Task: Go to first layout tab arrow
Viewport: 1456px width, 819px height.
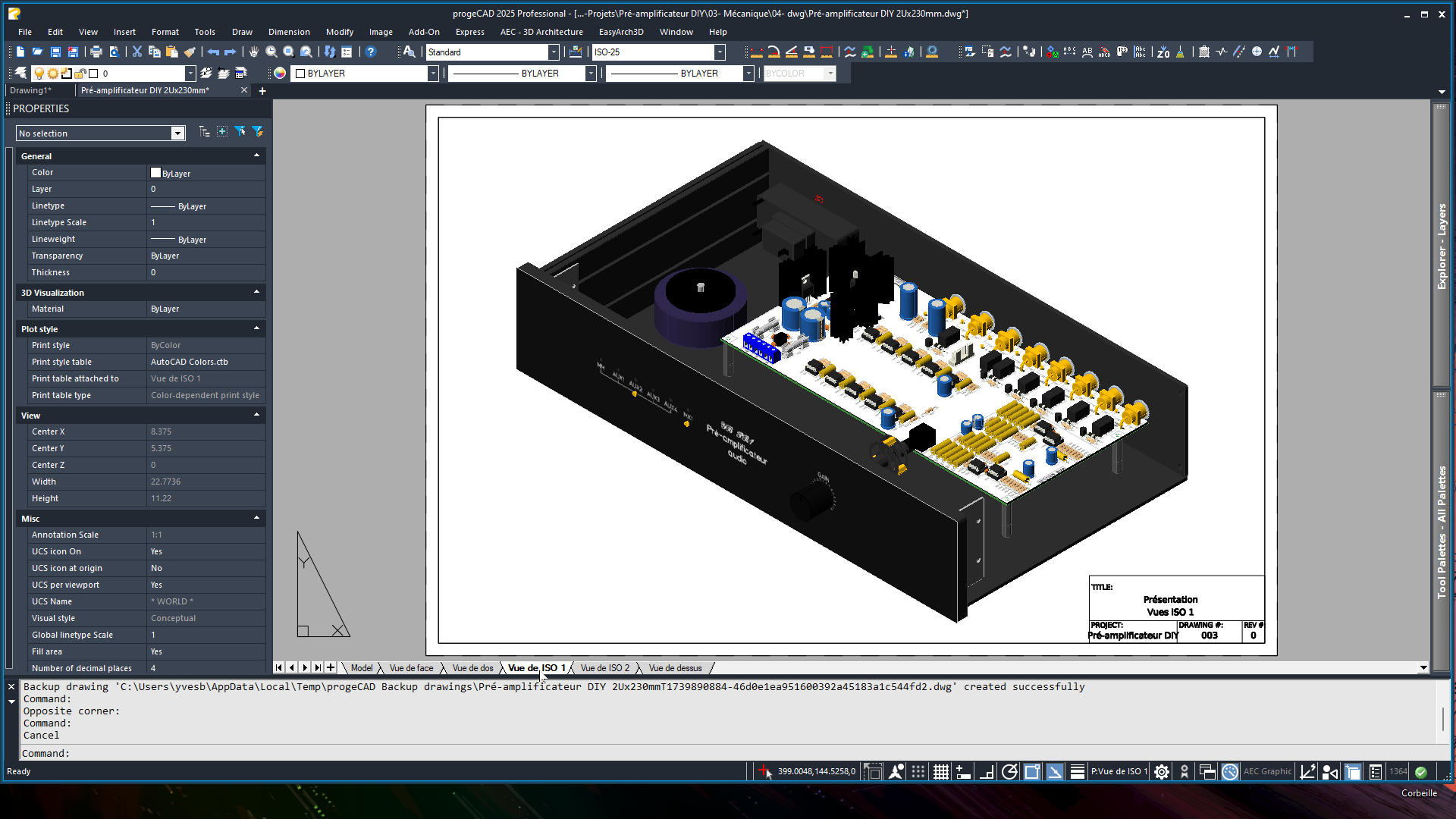Action: [279, 667]
